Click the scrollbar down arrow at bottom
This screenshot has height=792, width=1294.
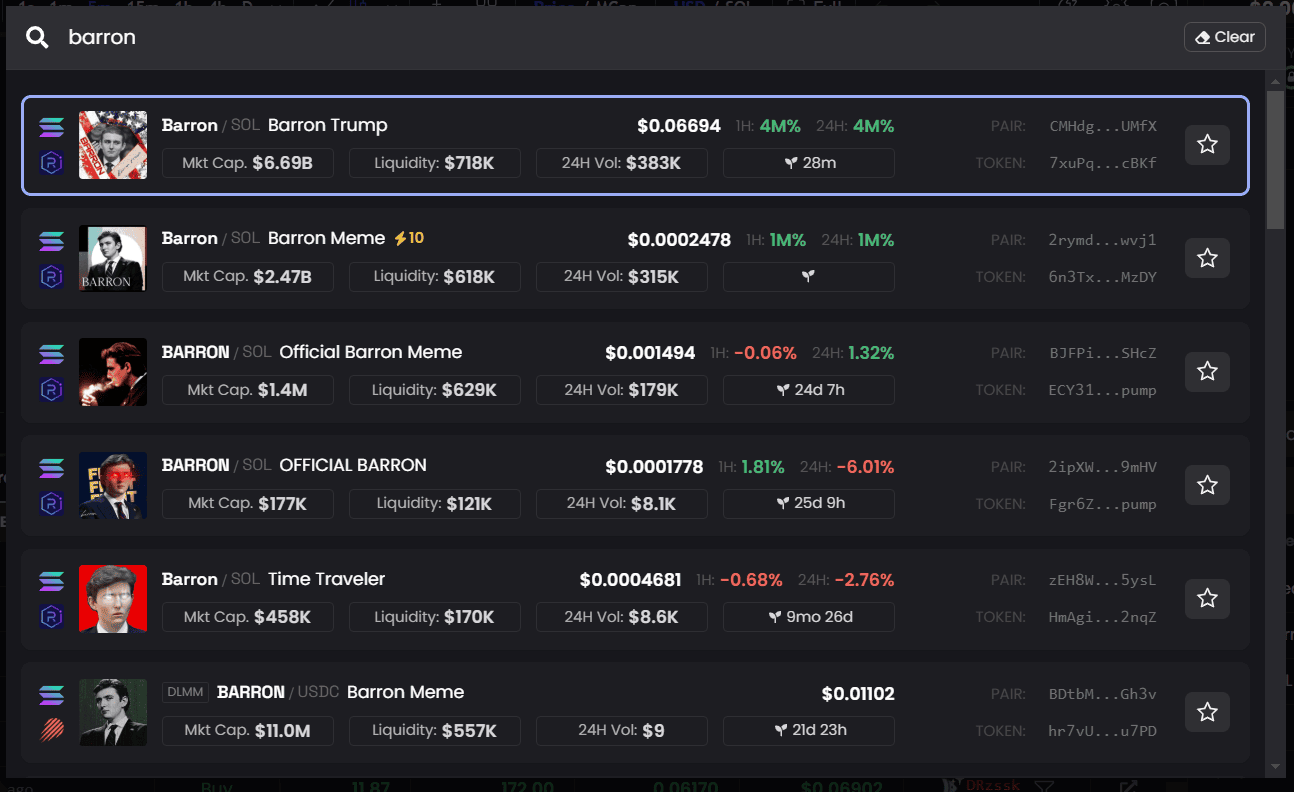coord(1275,767)
